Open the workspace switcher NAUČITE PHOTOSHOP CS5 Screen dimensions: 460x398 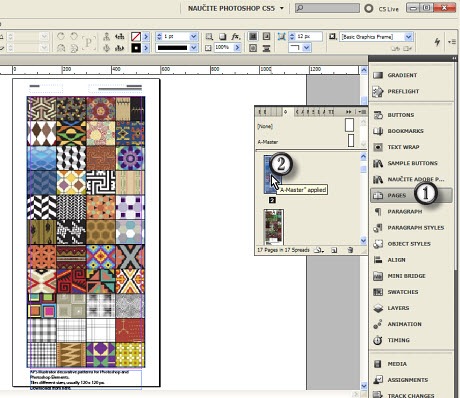point(236,8)
